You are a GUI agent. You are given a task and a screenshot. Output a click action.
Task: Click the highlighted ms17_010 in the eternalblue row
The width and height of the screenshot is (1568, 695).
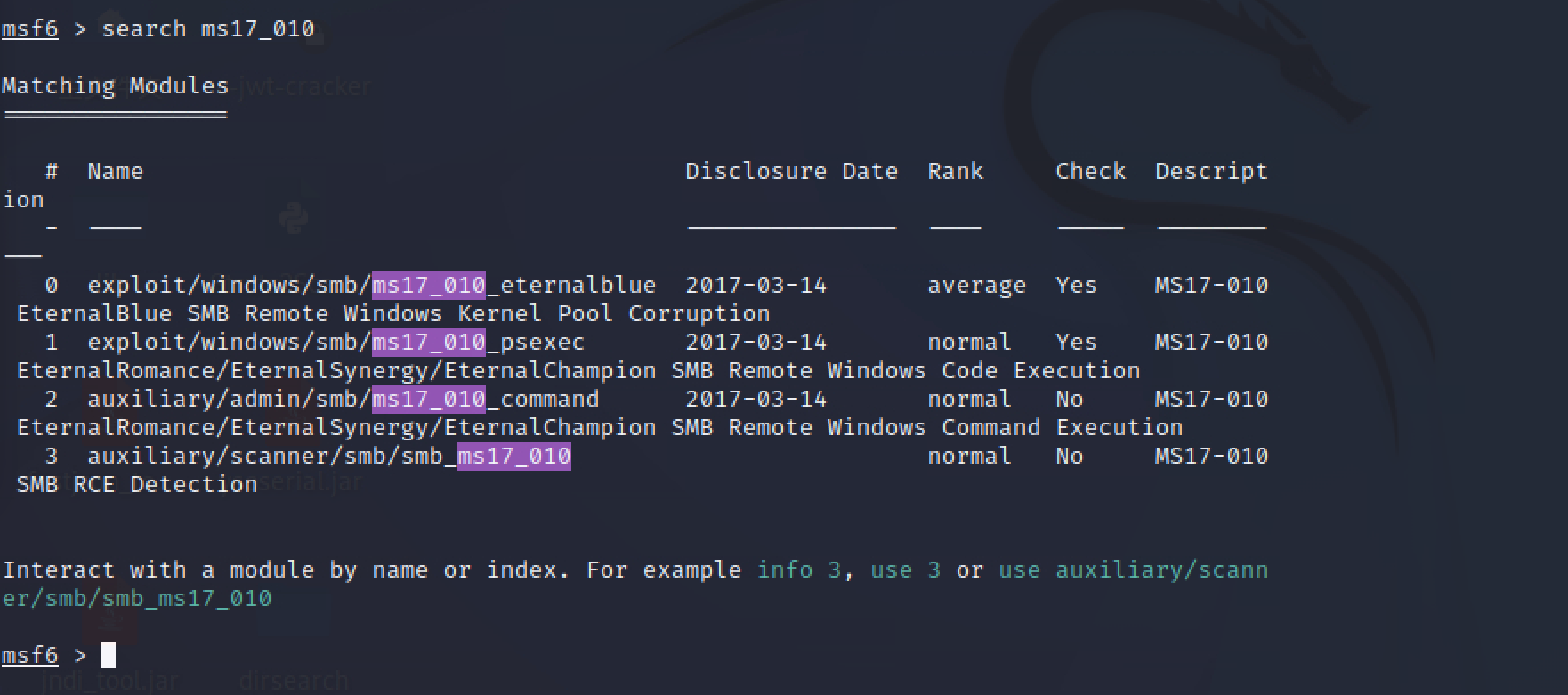428,286
